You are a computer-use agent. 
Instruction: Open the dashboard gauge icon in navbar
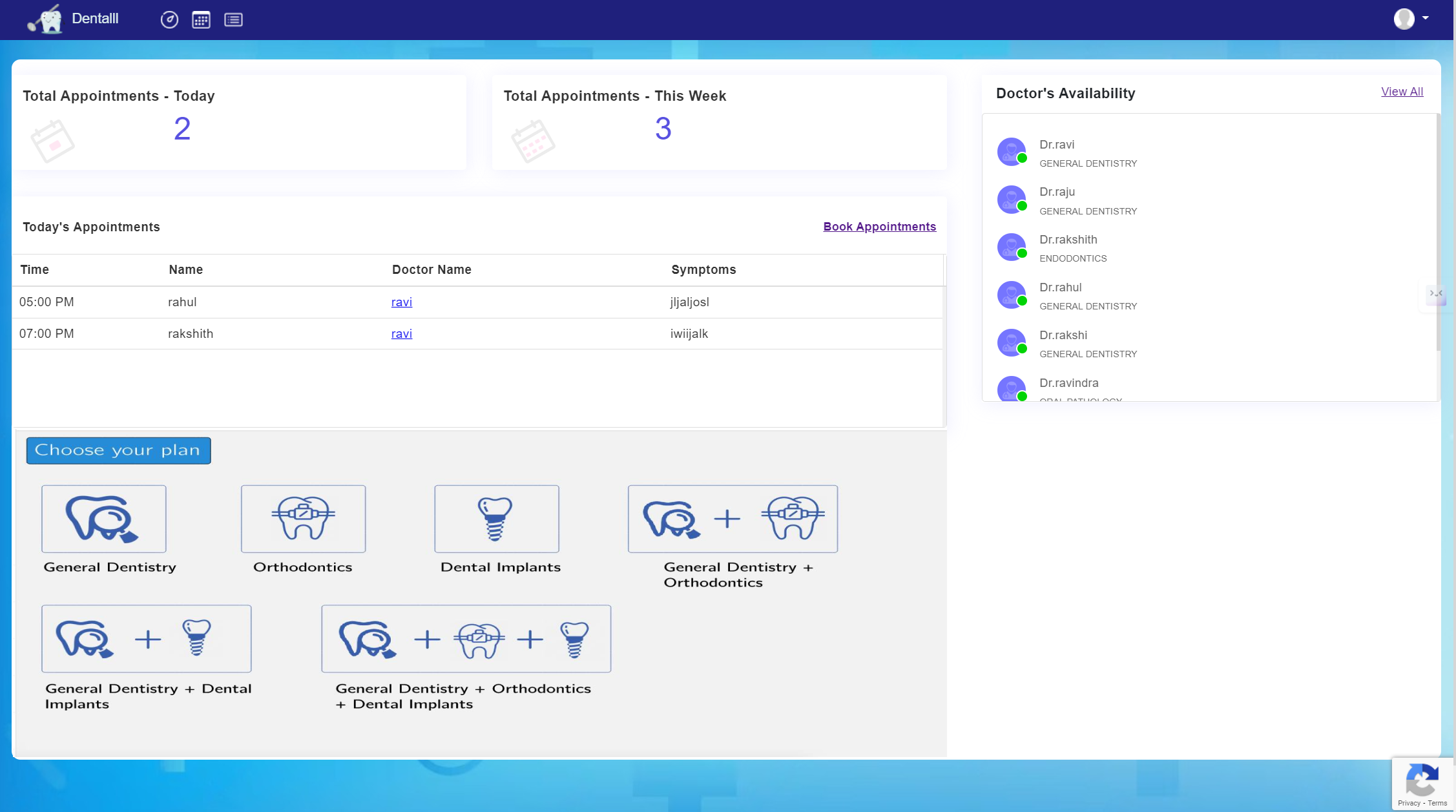169,20
